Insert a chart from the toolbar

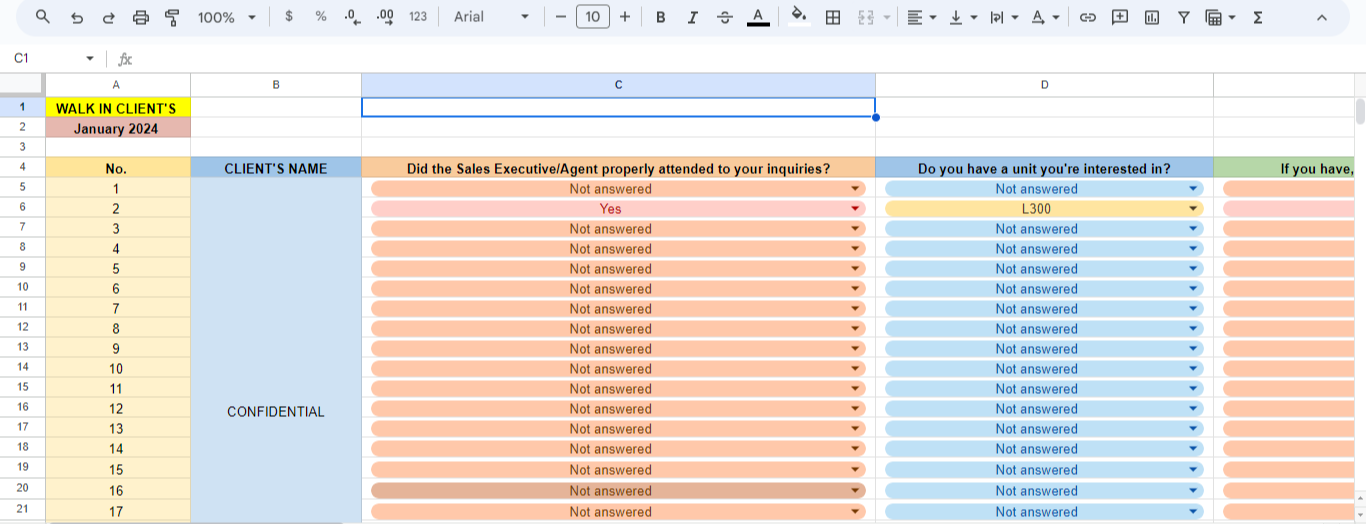(1152, 17)
